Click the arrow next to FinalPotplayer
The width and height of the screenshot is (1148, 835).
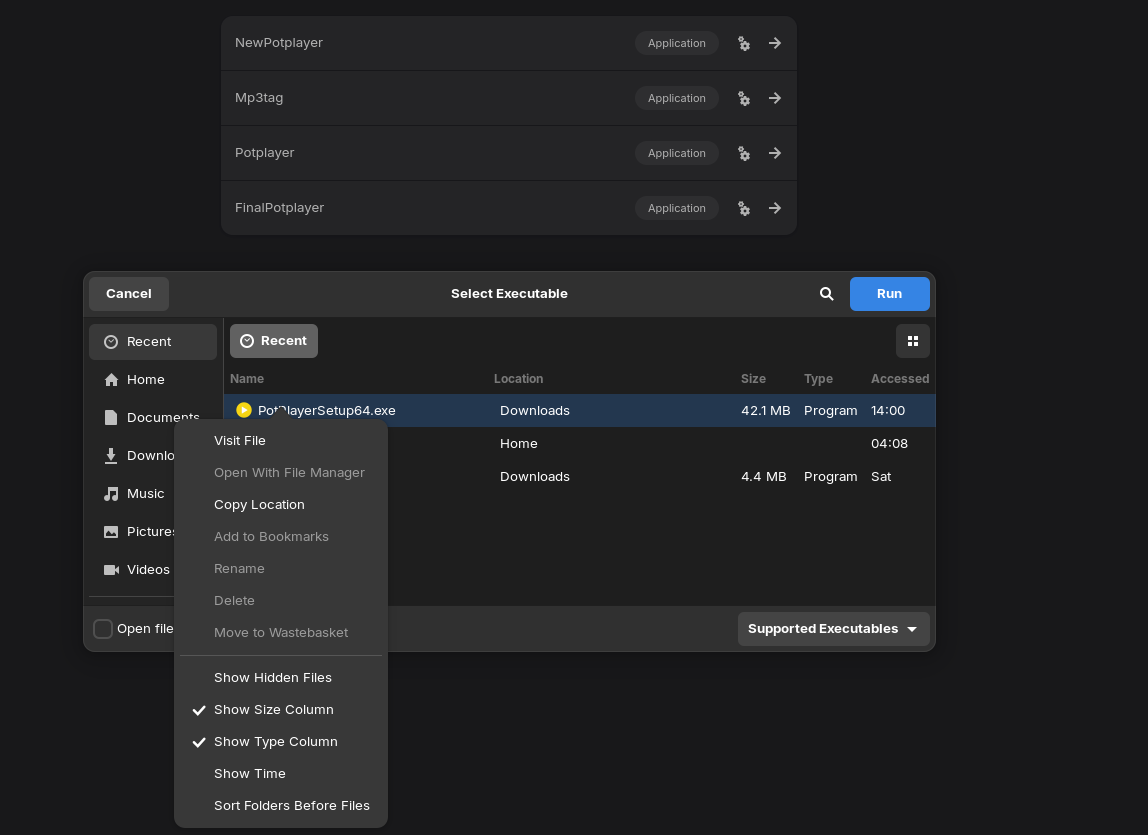[775, 208]
